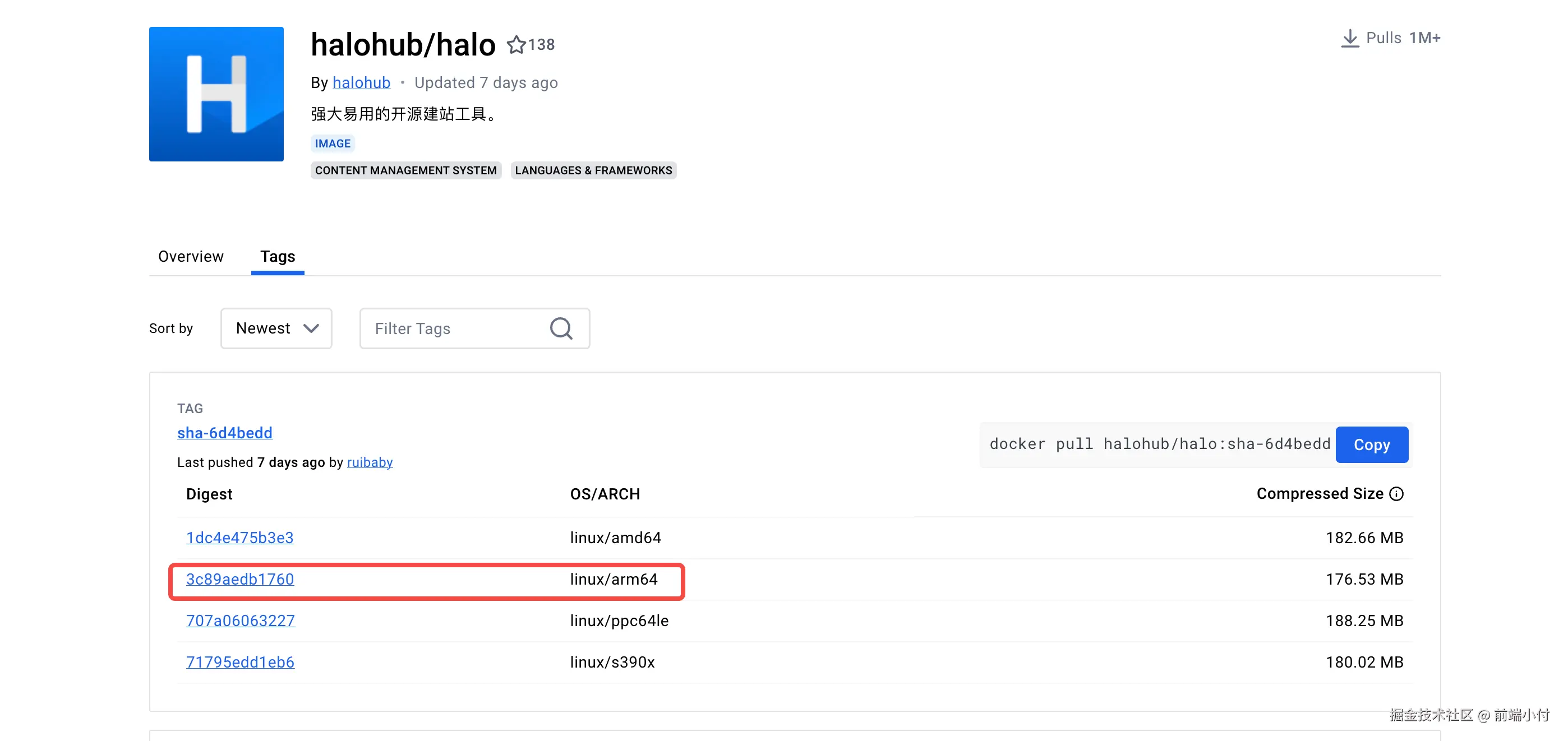Open digest 707a06063227 for linux/ppc64le
This screenshot has width=1568, height=741.
pyautogui.click(x=241, y=620)
